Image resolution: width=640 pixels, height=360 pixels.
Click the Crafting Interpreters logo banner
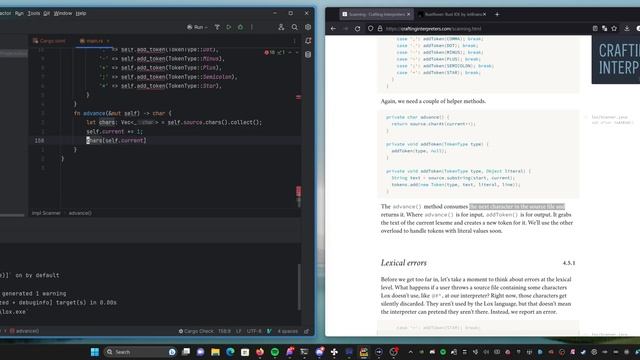tap(616, 60)
